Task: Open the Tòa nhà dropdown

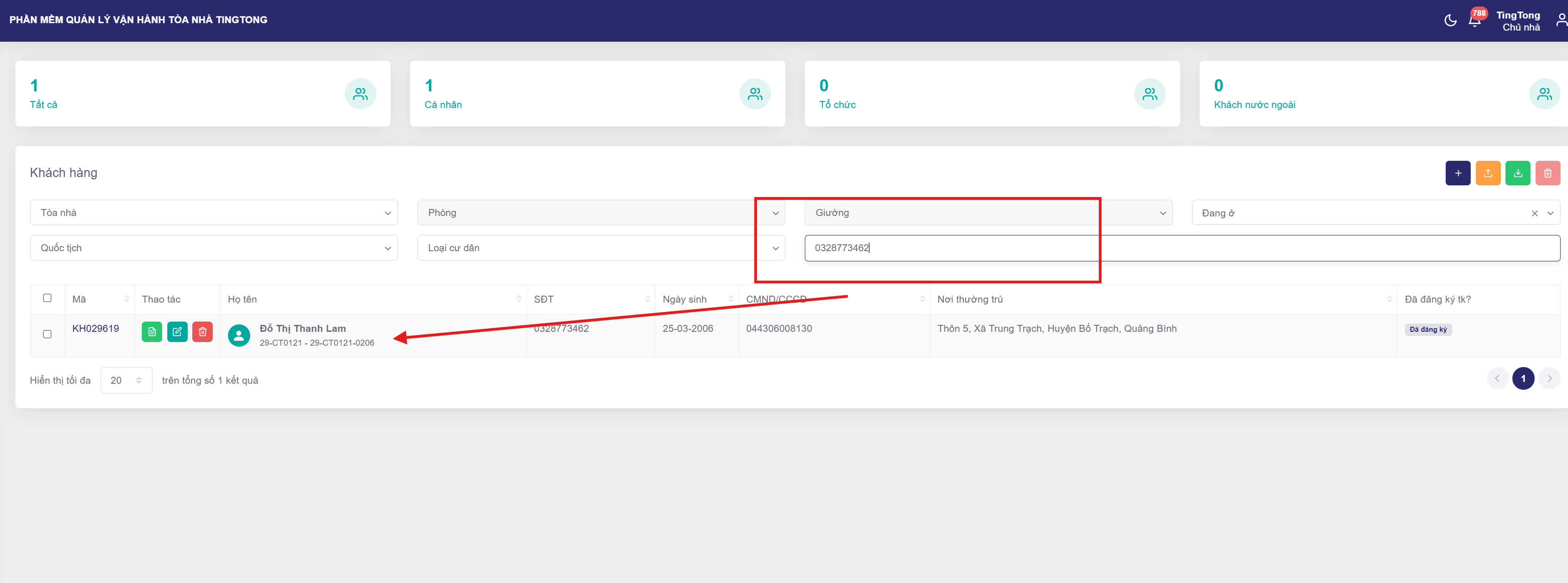Action: coord(214,213)
